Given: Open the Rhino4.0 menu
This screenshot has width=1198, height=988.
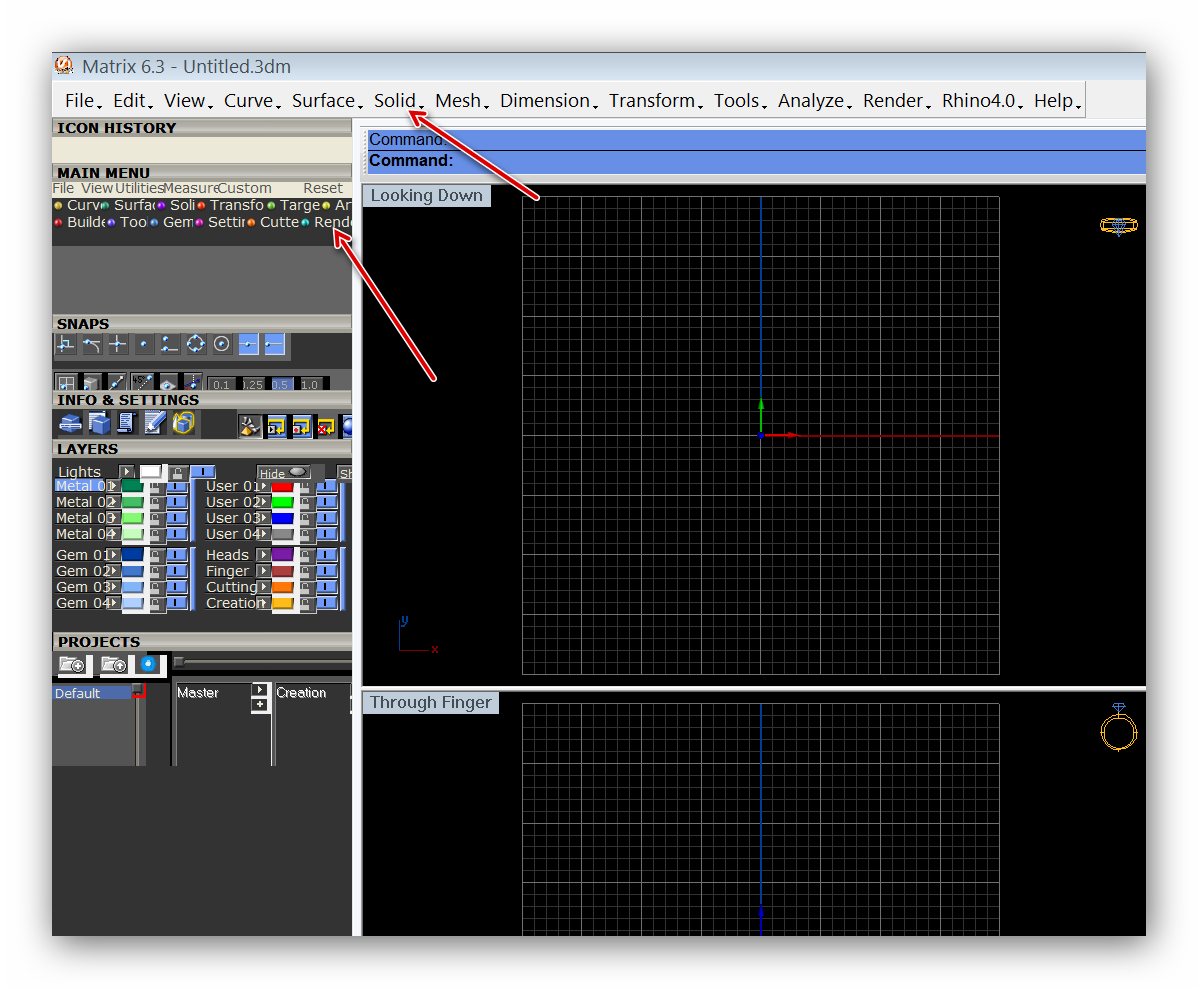Looking at the screenshot, I should click(983, 101).
